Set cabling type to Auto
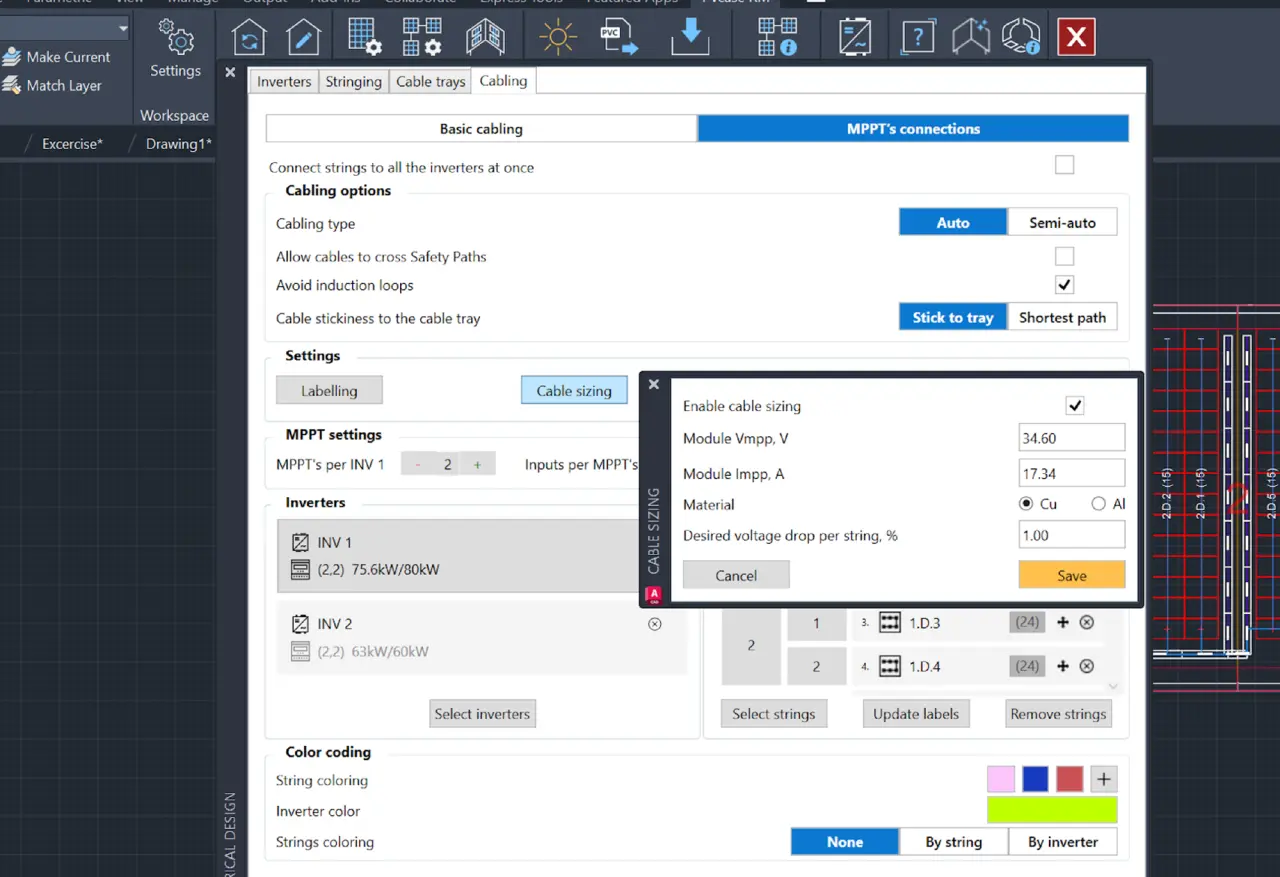Image resolution: width=1280 pixels, height=877 pixels. coord(953,222)
